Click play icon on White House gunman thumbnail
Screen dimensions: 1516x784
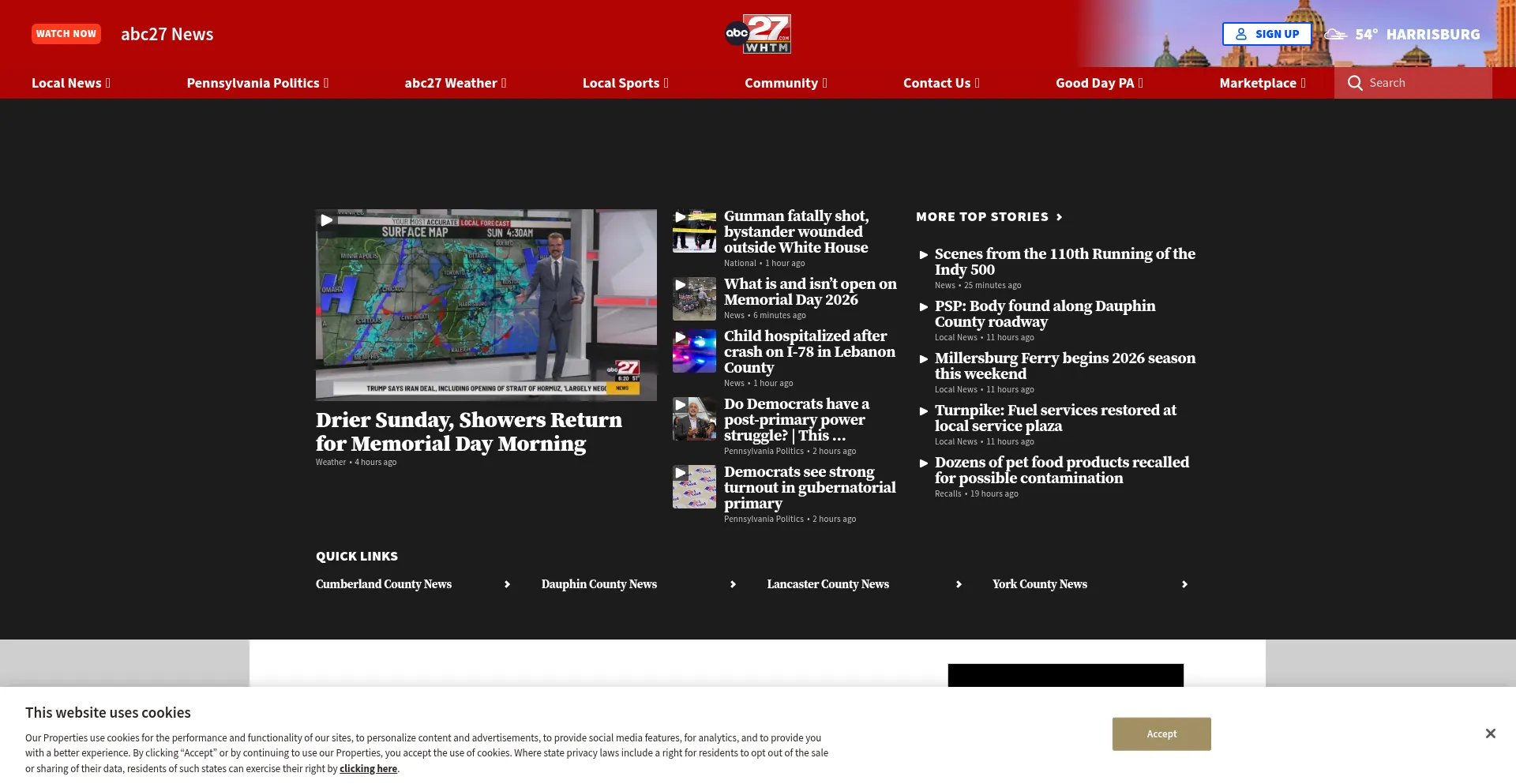point(681,217)
